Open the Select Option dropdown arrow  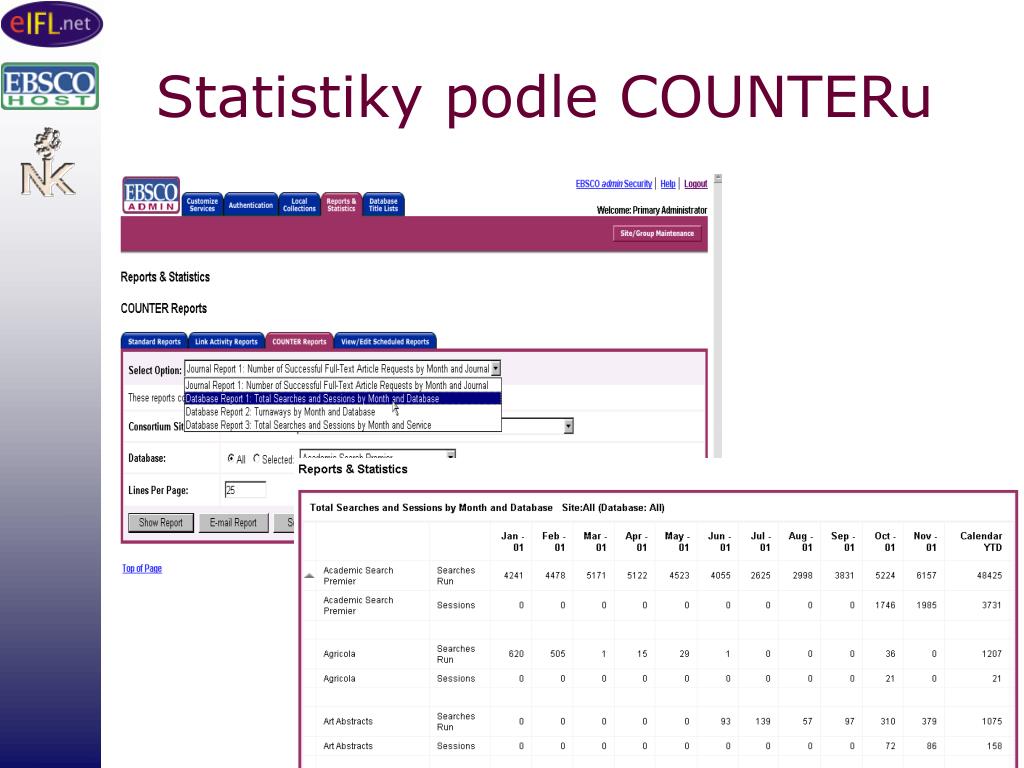496,369
